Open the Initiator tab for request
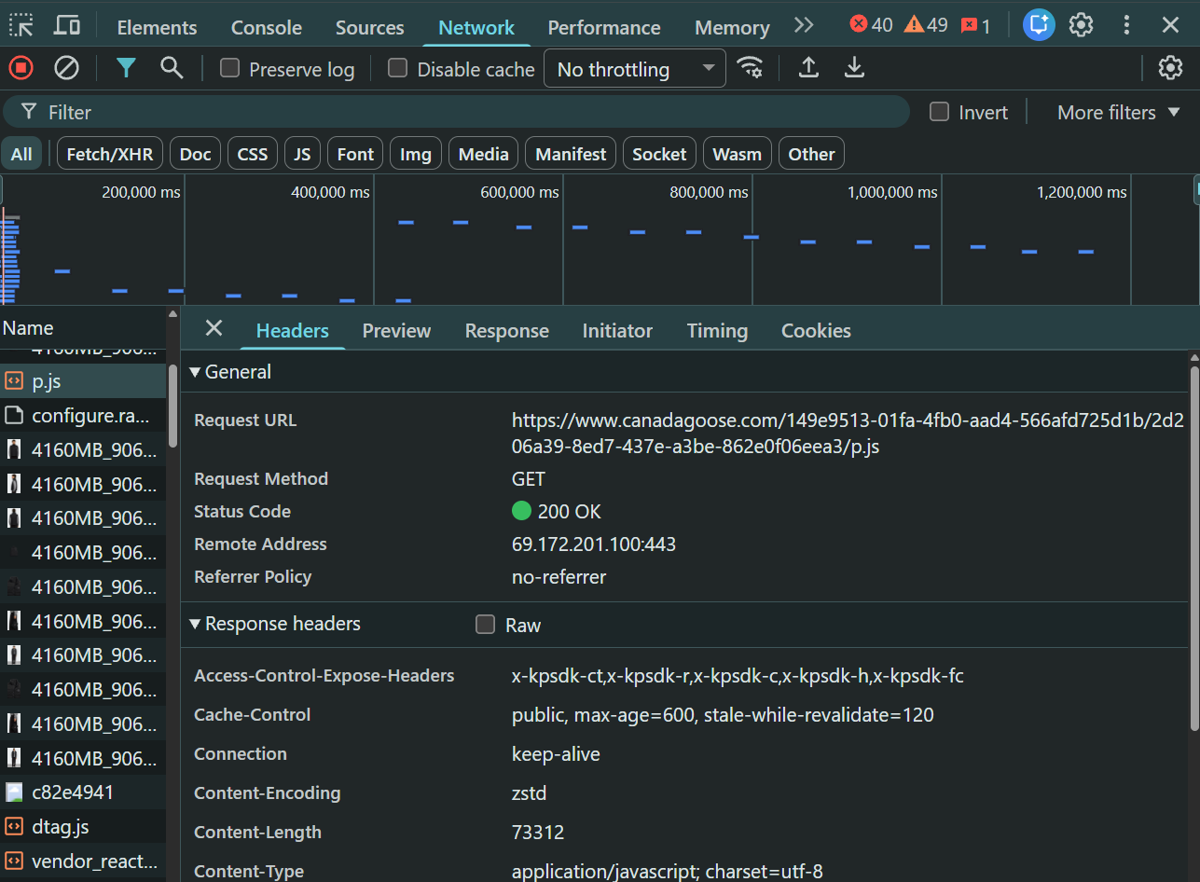This screenshot has width=1200, height=882. point(617,331)
